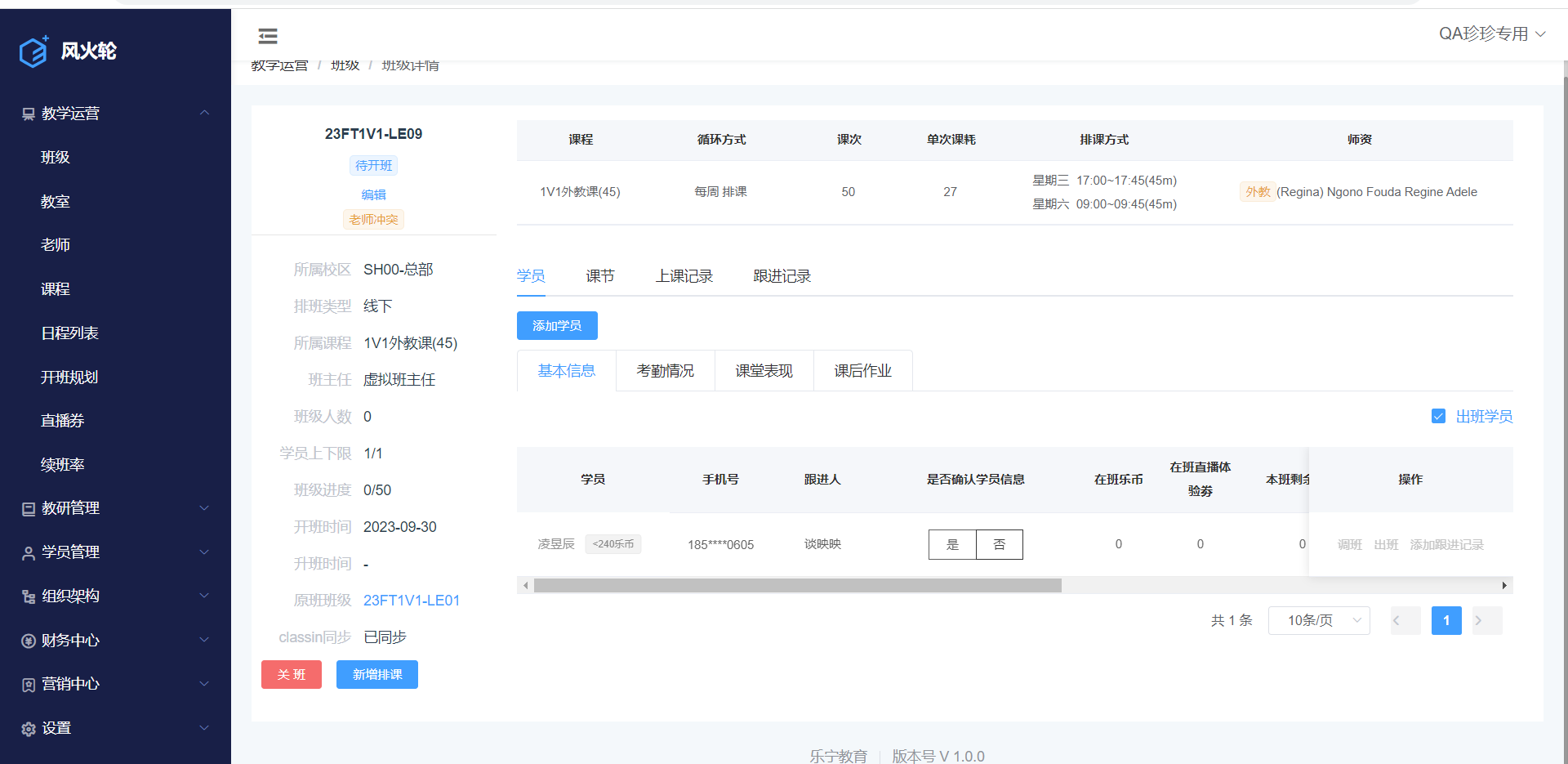The height and width of the screenshot is (764, 1568).
Task: Expand the 教研管理 menu section
Action: coord(205,508)
